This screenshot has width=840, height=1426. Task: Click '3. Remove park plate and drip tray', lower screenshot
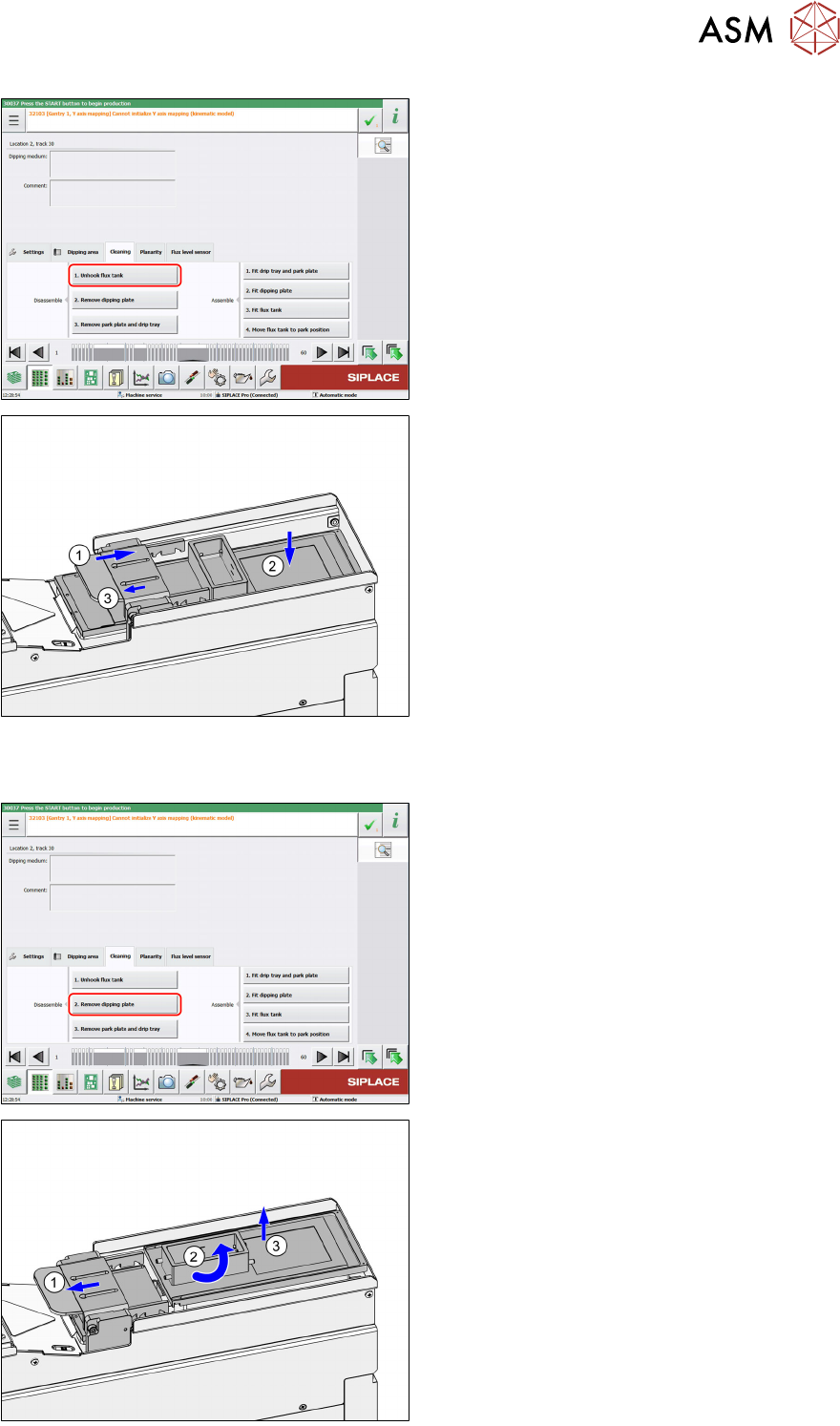point(125,1029)
